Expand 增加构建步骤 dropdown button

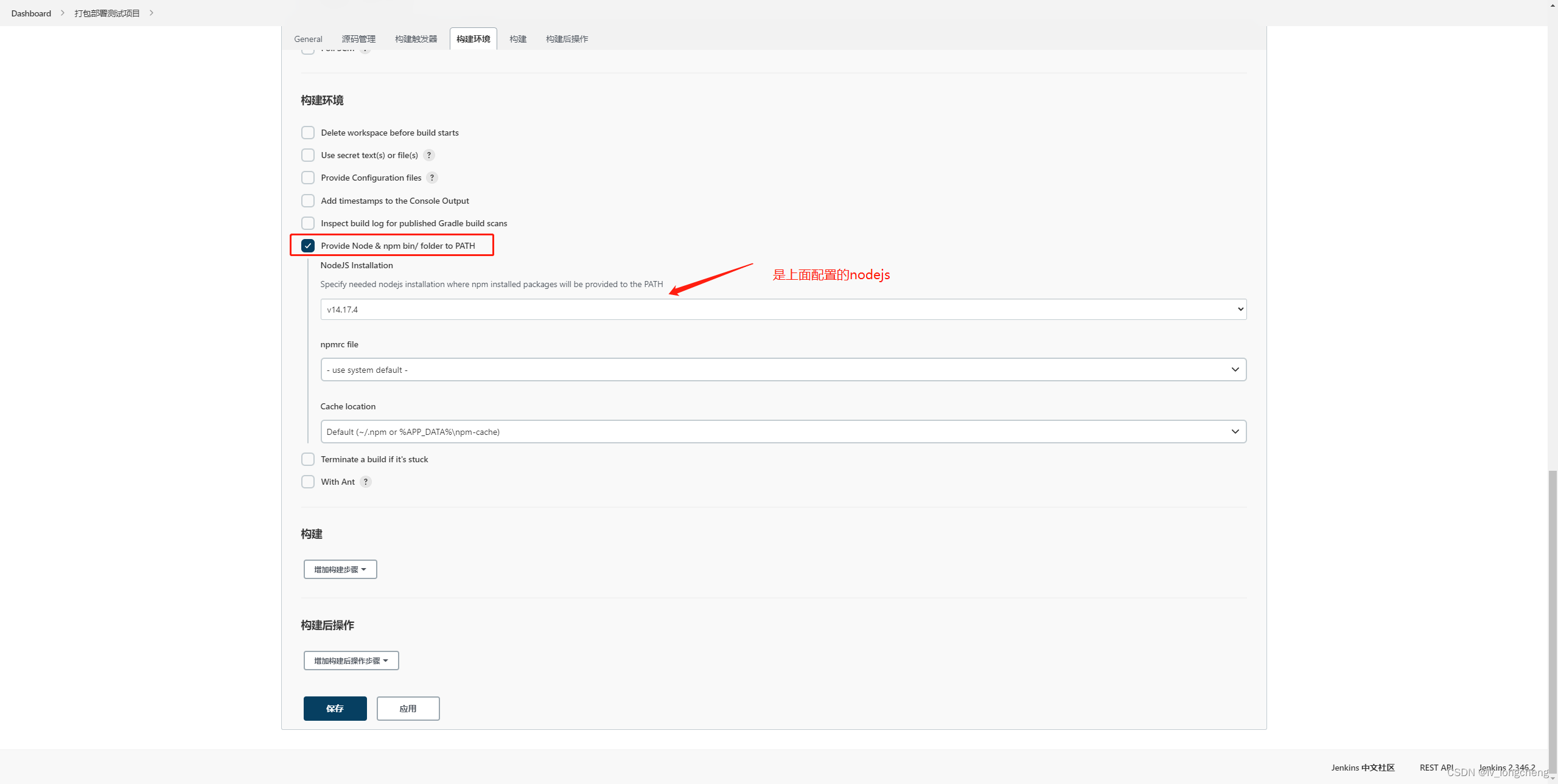point(340,569)
